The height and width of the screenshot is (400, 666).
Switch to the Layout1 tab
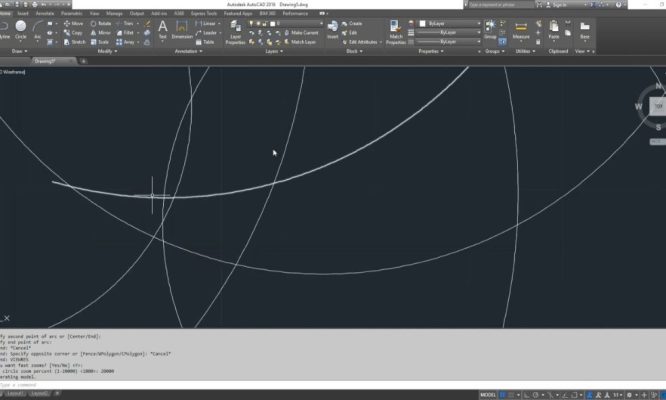[14, 394]
